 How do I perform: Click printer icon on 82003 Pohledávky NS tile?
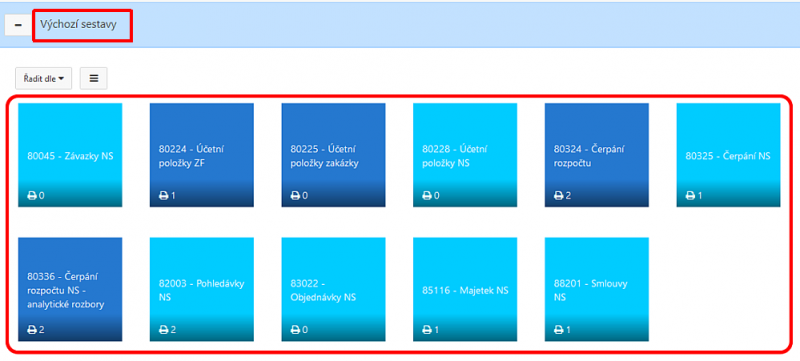click(x=163, y=330)
